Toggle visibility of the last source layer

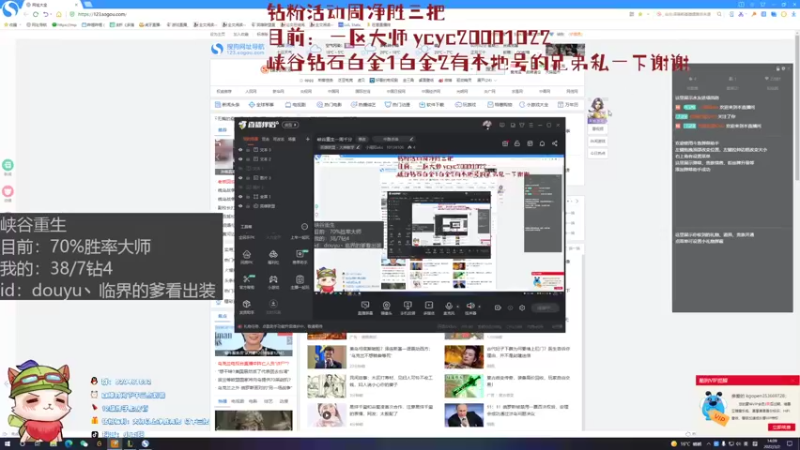[x=240, y=206]
